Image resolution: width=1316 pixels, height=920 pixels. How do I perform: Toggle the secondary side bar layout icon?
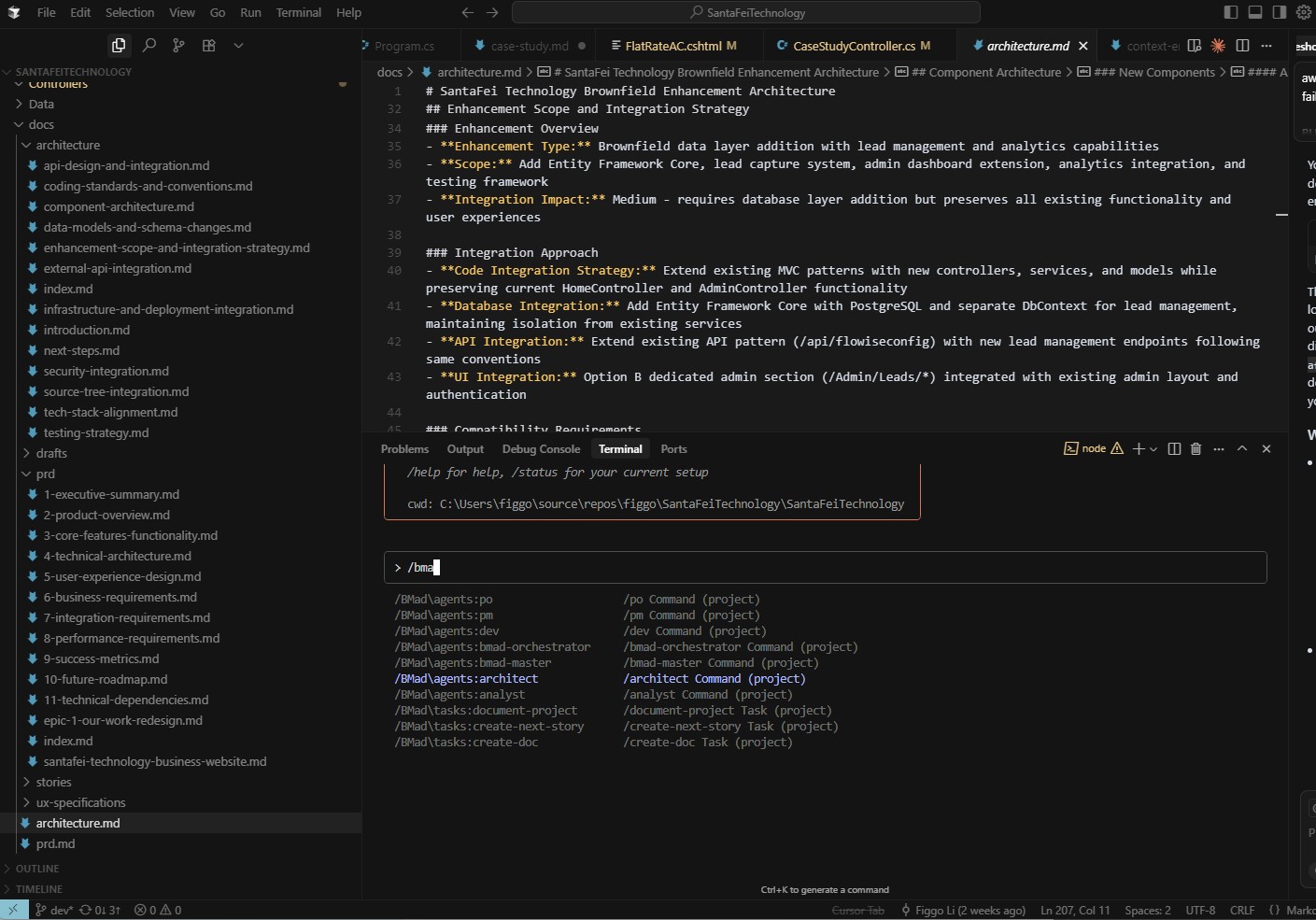click(1280, 12)
